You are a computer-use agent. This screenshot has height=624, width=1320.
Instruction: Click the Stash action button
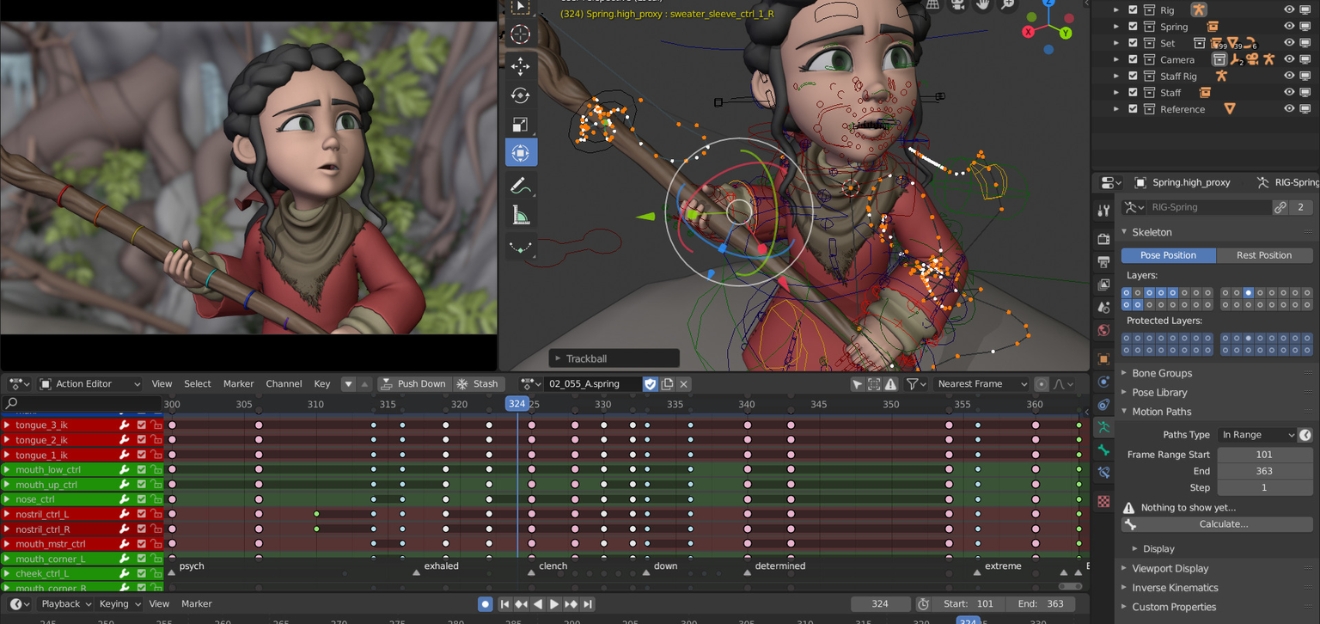[477, 384]
